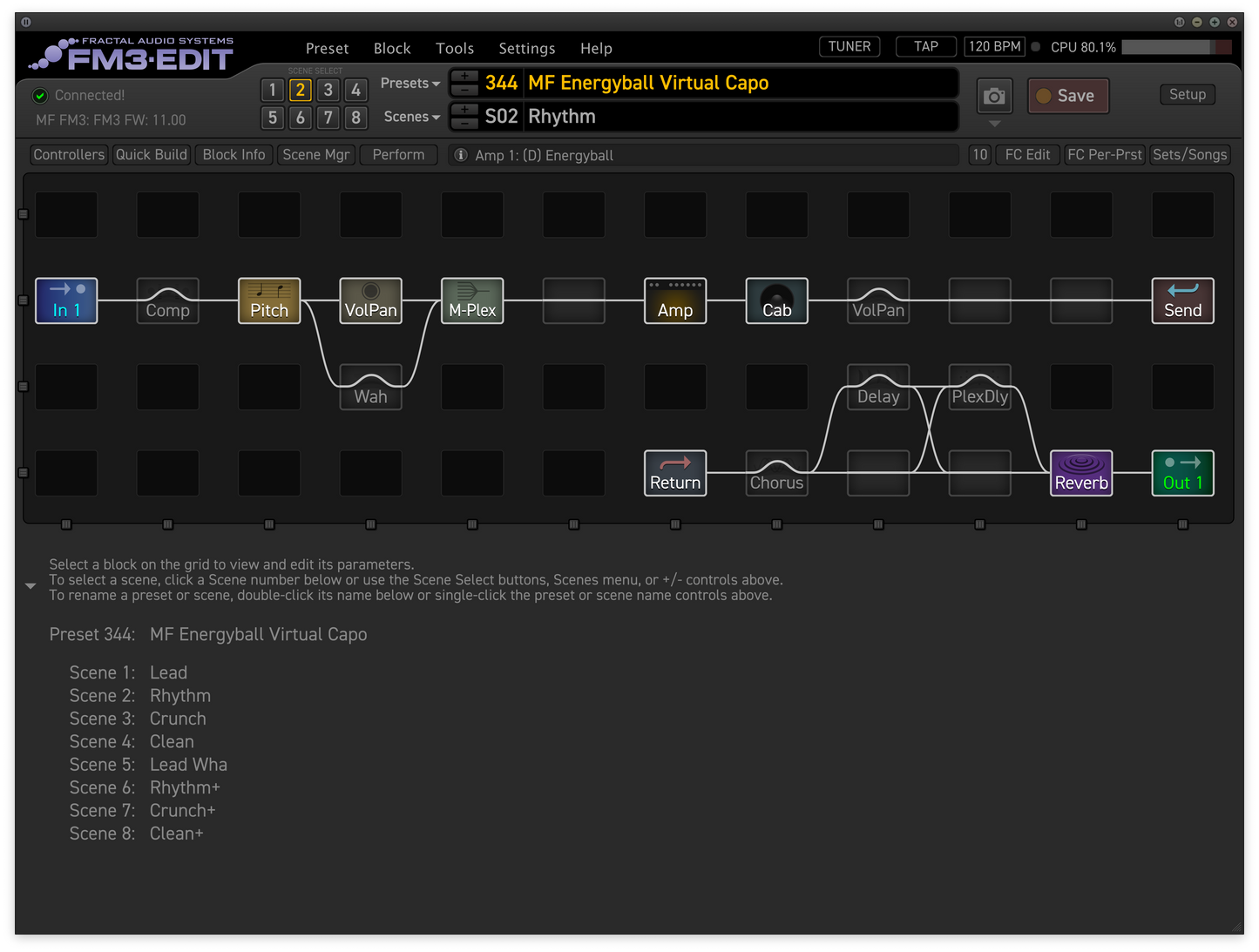Switch to scene 7 button
The height and width of the screenshot is (952, 1259).
328,118
